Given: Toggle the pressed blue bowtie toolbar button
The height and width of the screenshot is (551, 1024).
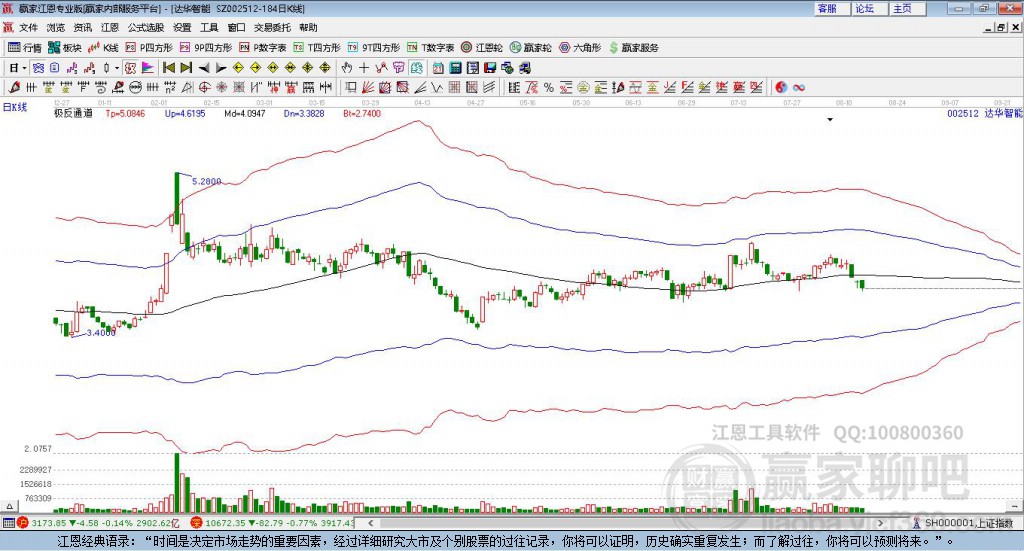Looking at the screenshot, I should point(38,68).
